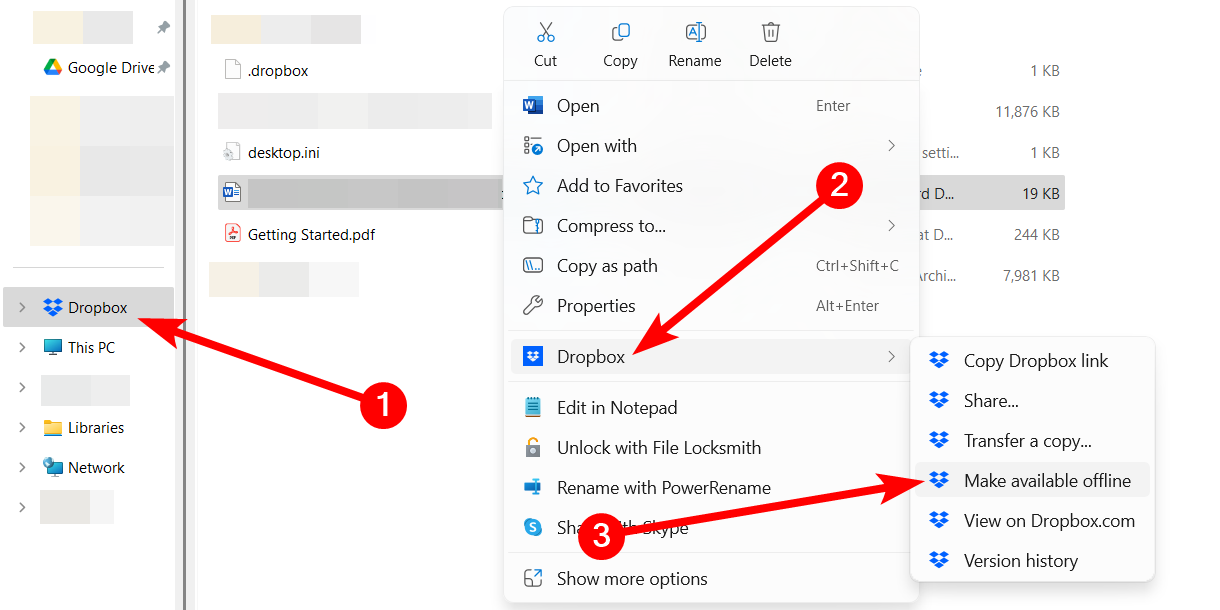Select the desktop.ini file name
1220x610 pixels.
point(284,153)
